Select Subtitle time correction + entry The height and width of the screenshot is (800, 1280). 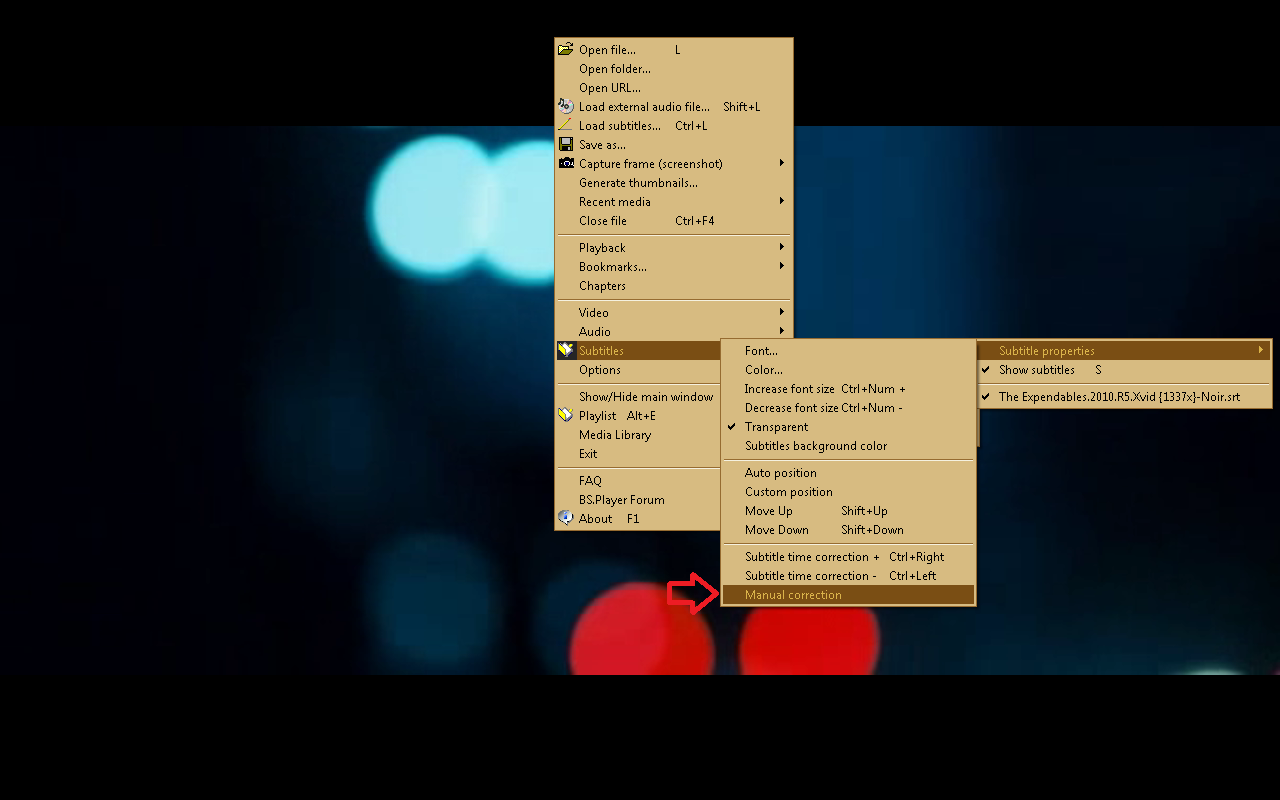click(x=812, y=557)
